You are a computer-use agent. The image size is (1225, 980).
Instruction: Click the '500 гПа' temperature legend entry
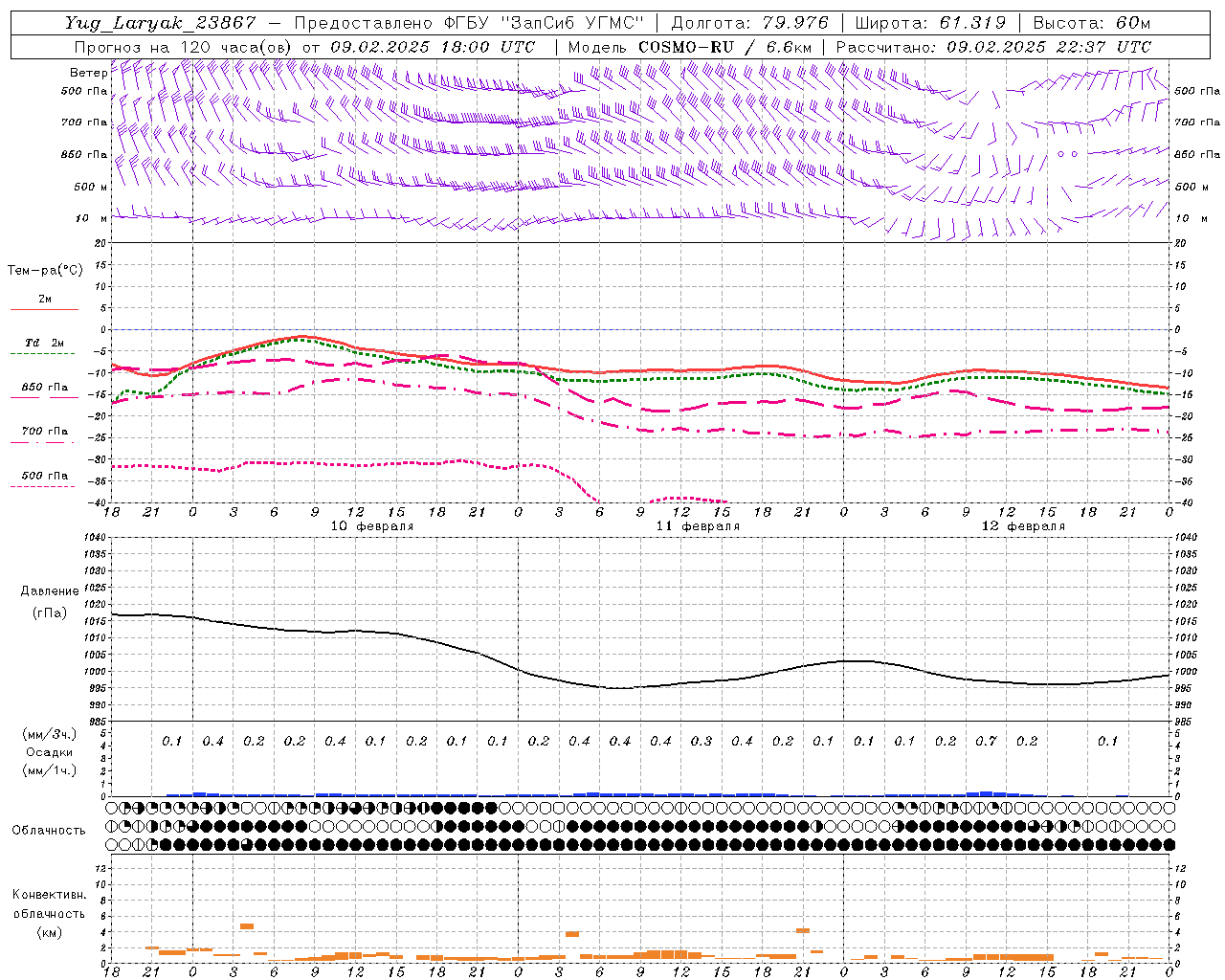tap(45, 476)
